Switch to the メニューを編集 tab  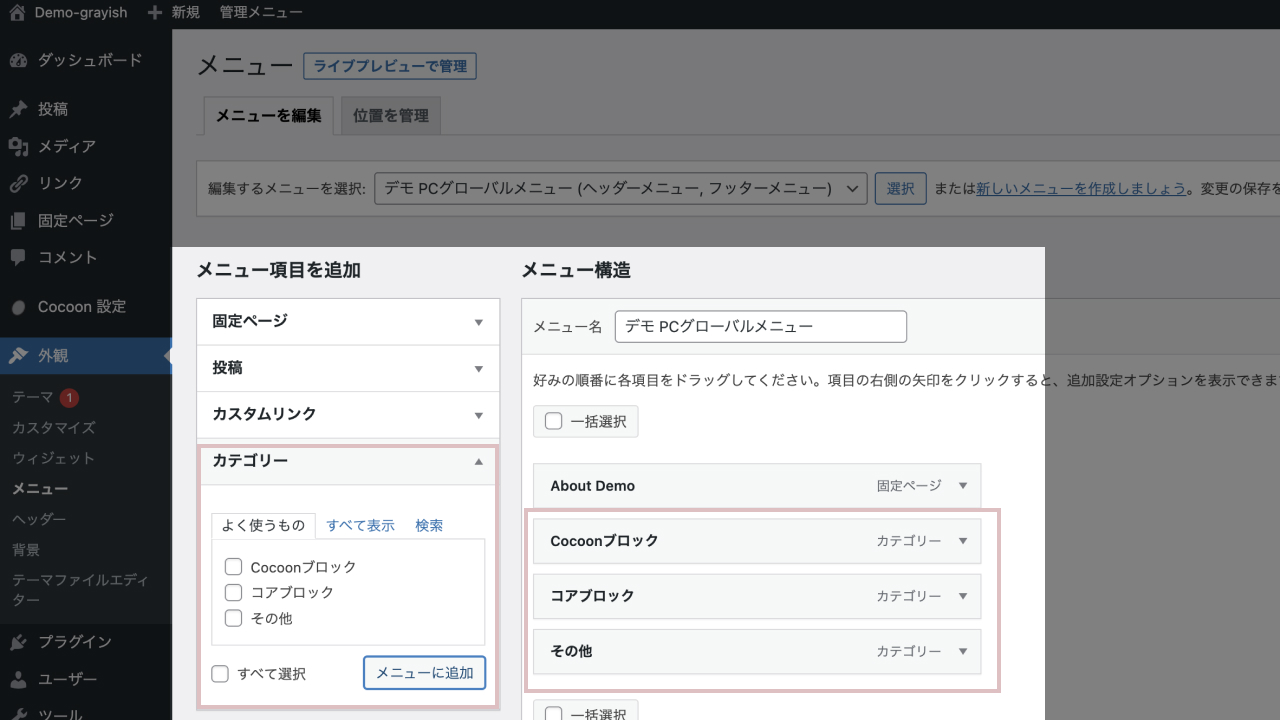click(269, 116)
